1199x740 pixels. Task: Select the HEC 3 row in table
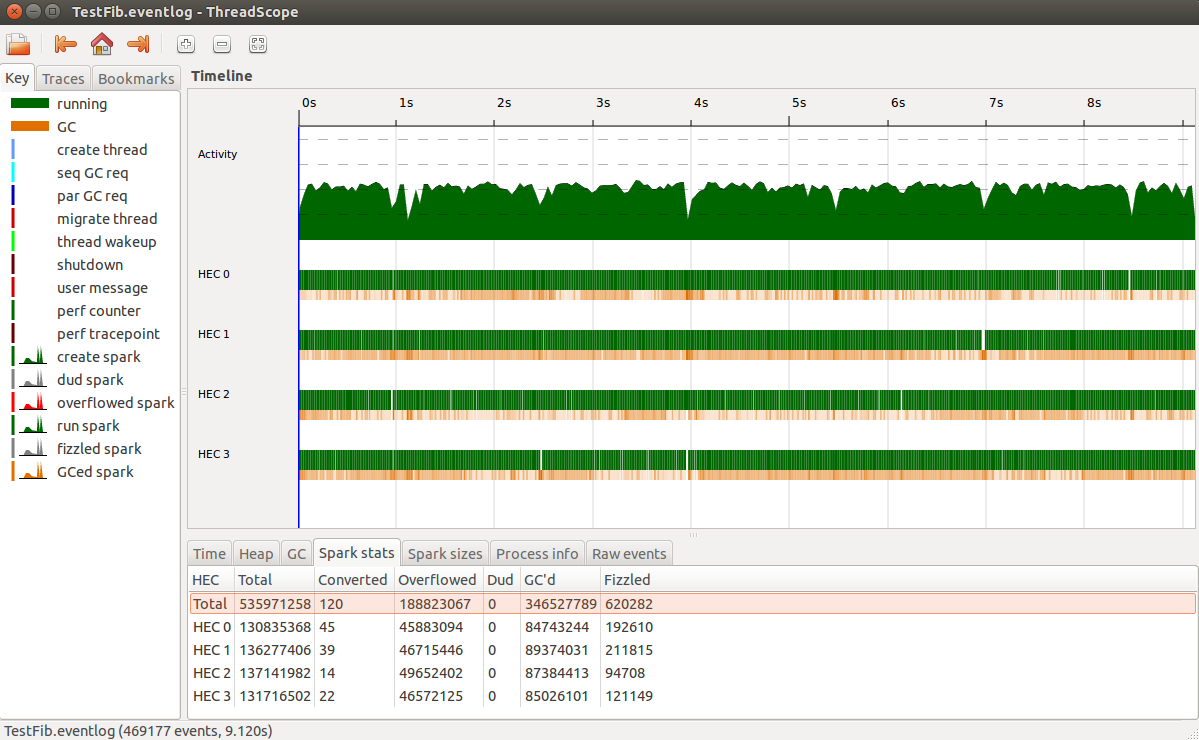692,696
